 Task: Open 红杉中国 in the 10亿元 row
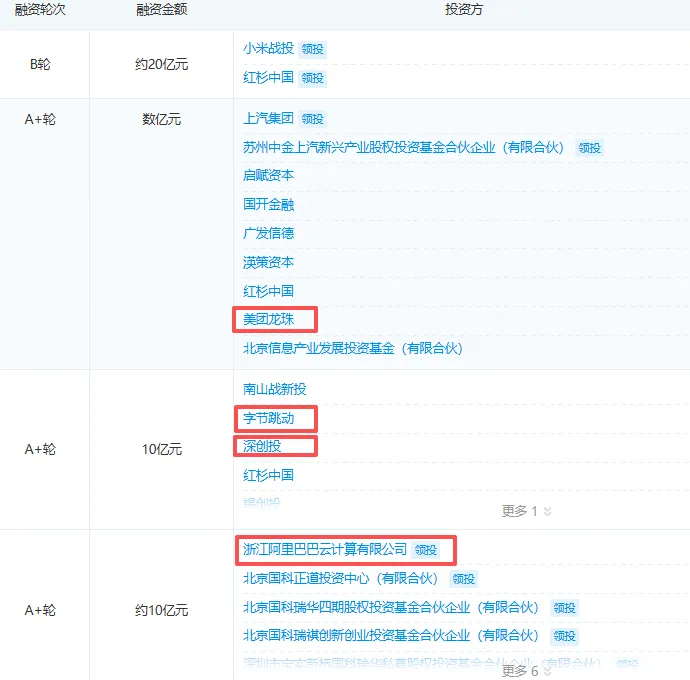pyautogui.click(x=268, y=475)
